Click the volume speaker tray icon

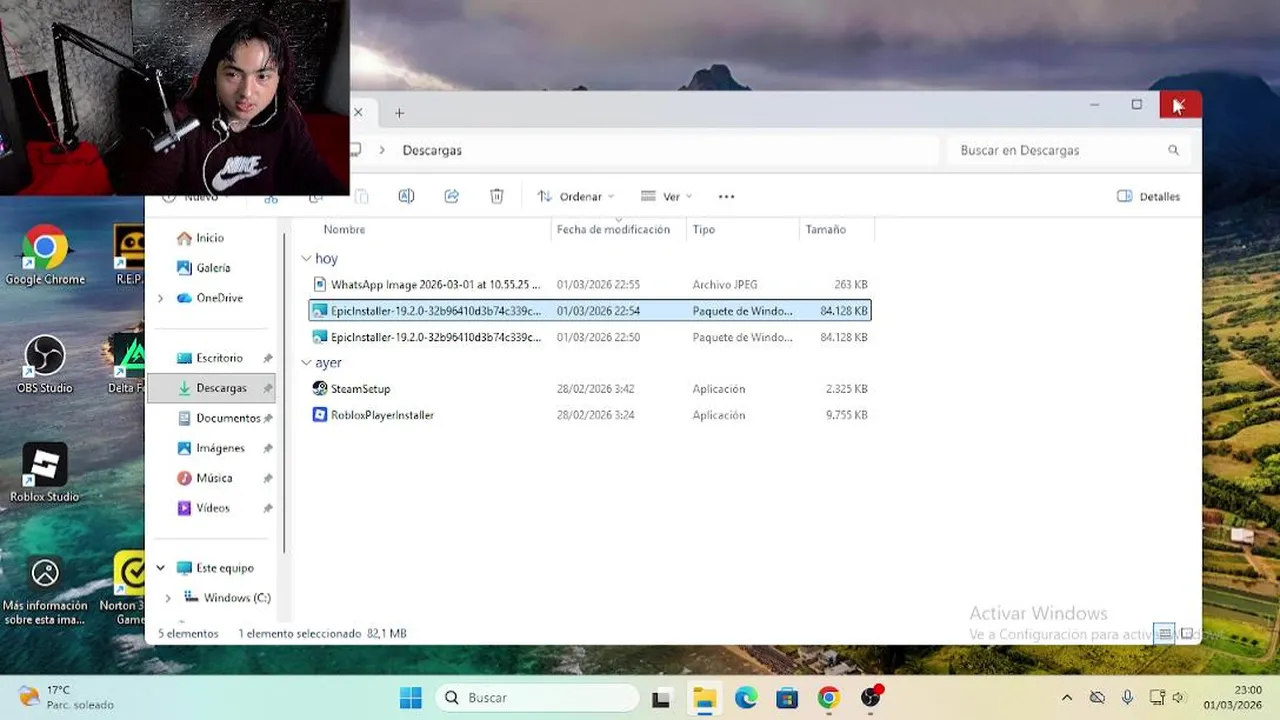[x=1178, y=698]
